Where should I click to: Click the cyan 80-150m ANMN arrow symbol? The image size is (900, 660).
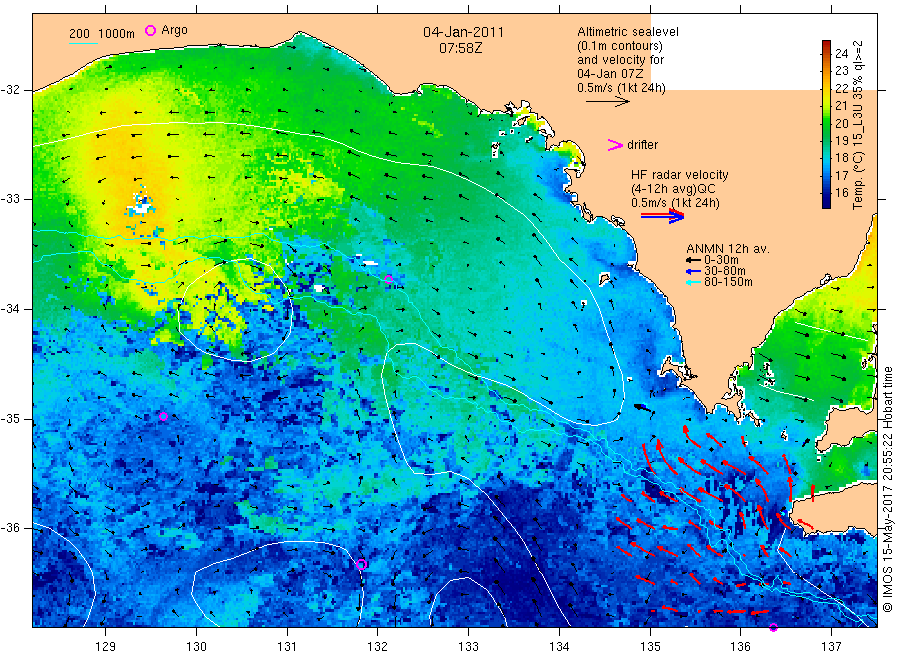pos(693,282)
